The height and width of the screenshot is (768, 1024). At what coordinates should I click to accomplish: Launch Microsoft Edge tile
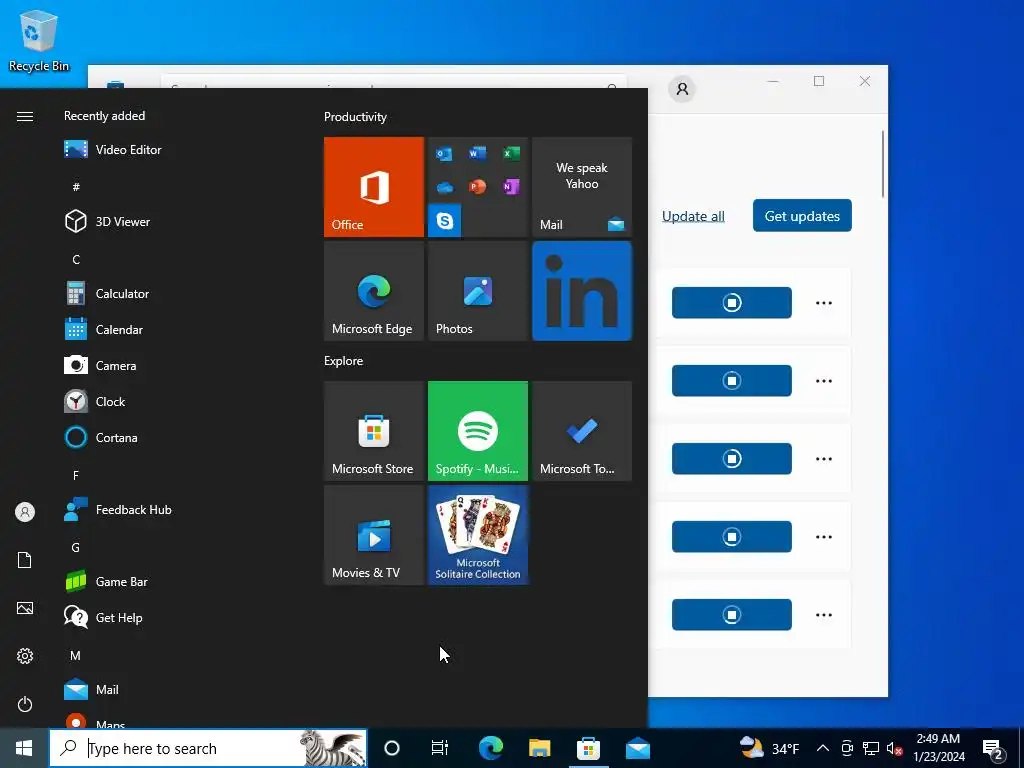click(x=374, y=291)
